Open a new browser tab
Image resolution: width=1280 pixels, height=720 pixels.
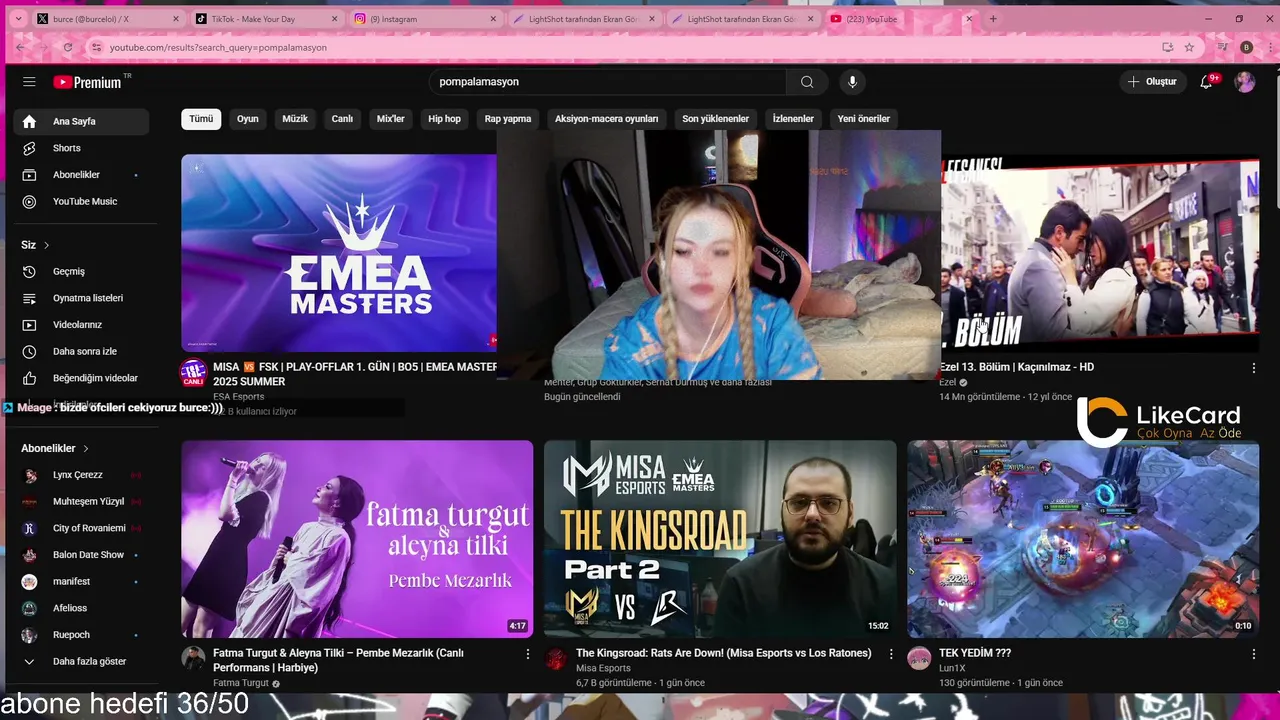click(993, 19)
